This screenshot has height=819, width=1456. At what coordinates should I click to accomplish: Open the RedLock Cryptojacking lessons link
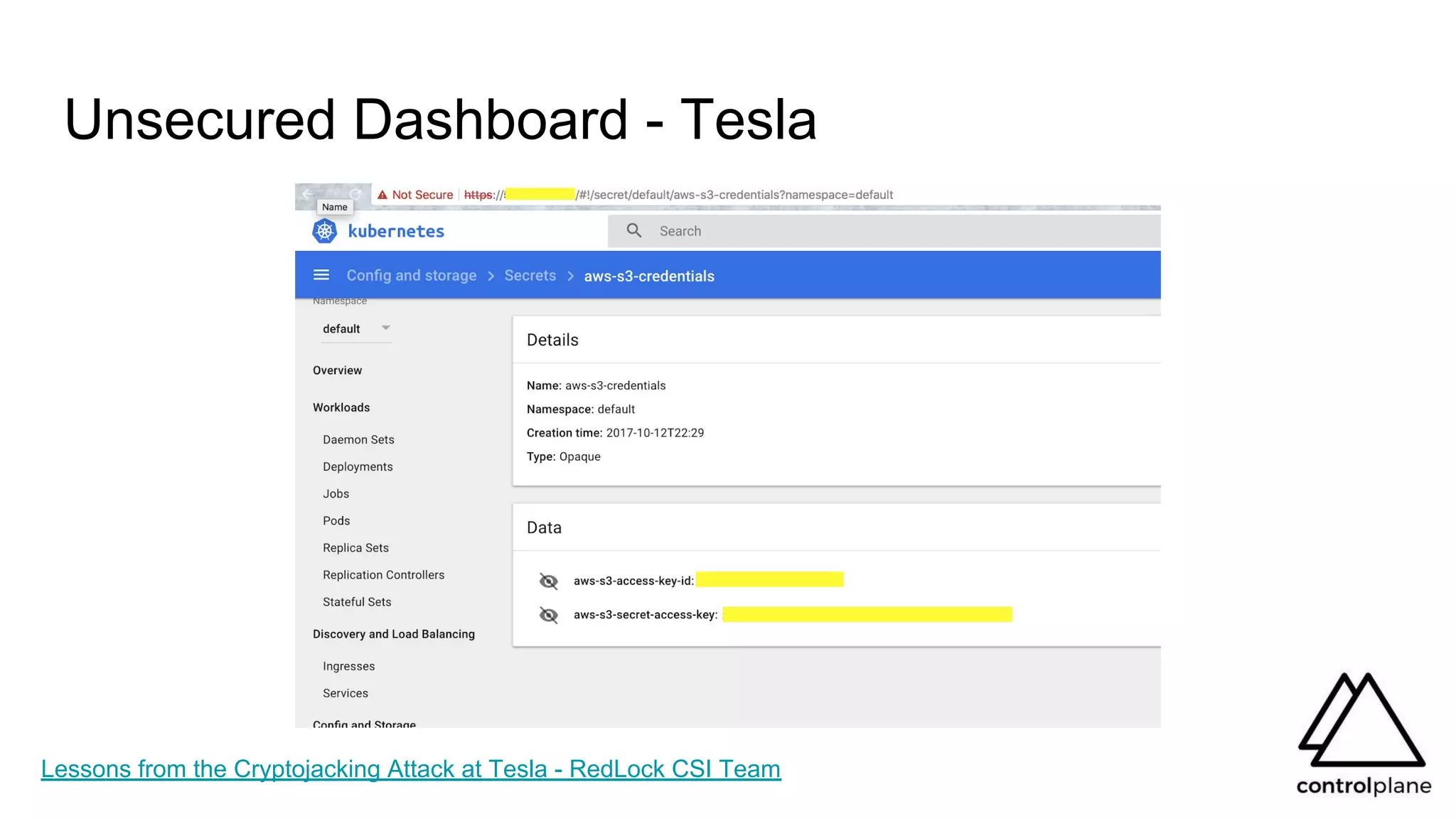(x=411, y=769)
